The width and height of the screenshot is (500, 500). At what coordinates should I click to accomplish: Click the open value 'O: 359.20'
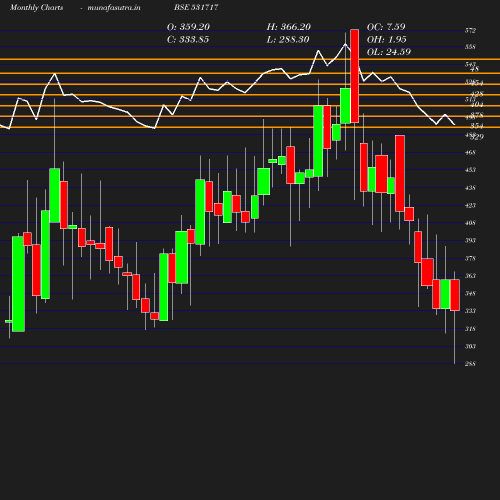(188, 27)
